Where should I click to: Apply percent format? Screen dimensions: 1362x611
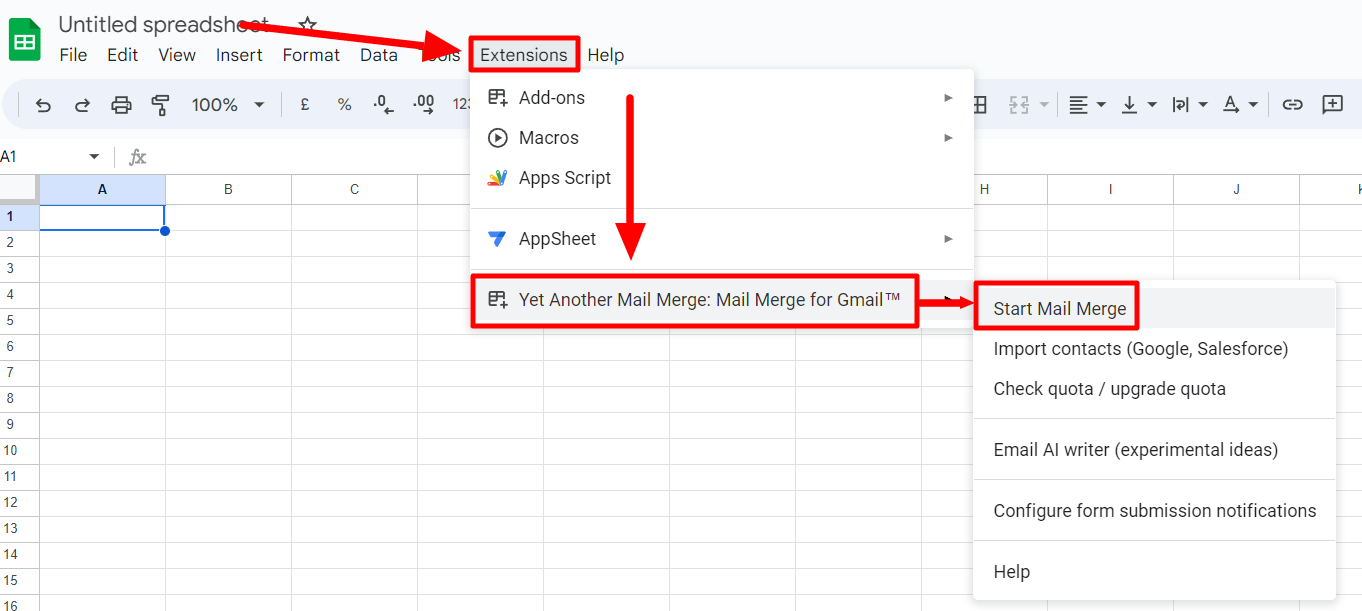[x=344, y=105]
